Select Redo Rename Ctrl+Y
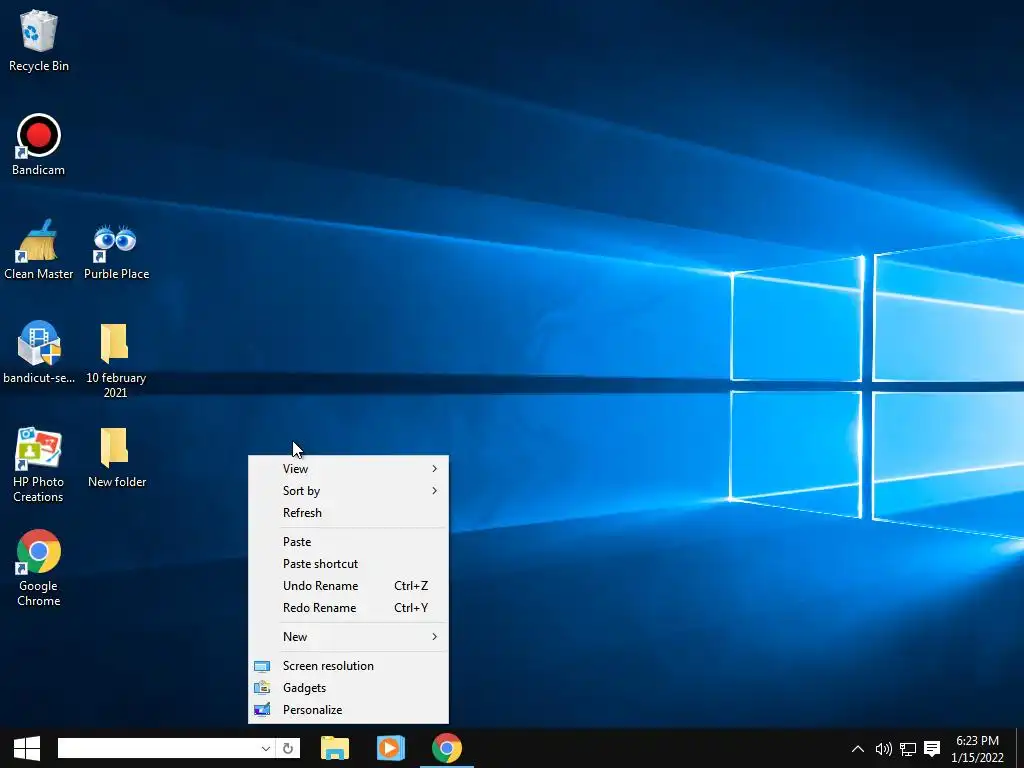Image resolution: width=1024 pixels, height=768 pixels. (349, 607)
